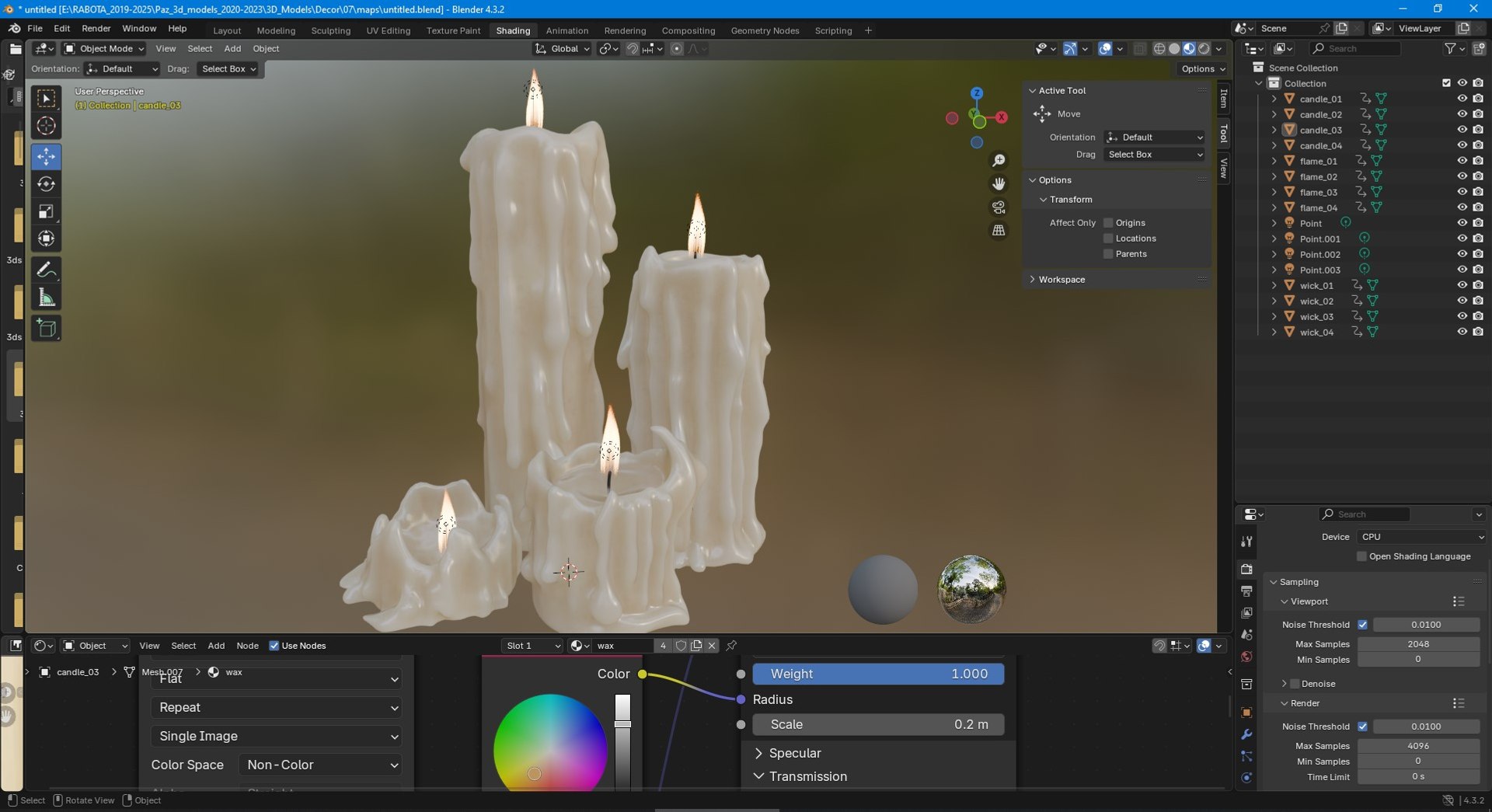This screenshot has height=812, width=1492.
Task: Disable wick_04 render camera icon
Action: (x=1477, y=332)
